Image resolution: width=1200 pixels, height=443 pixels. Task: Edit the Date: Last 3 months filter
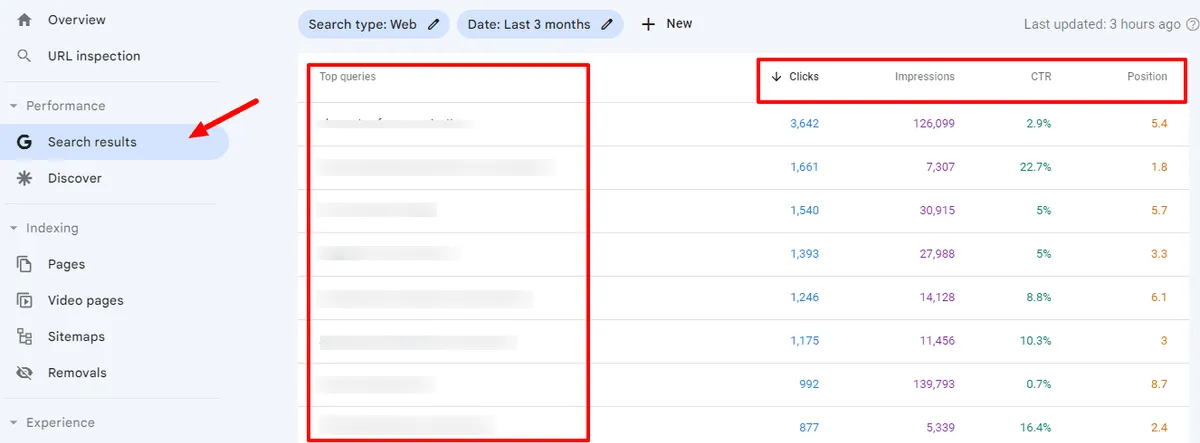click(x=540, y=24)
